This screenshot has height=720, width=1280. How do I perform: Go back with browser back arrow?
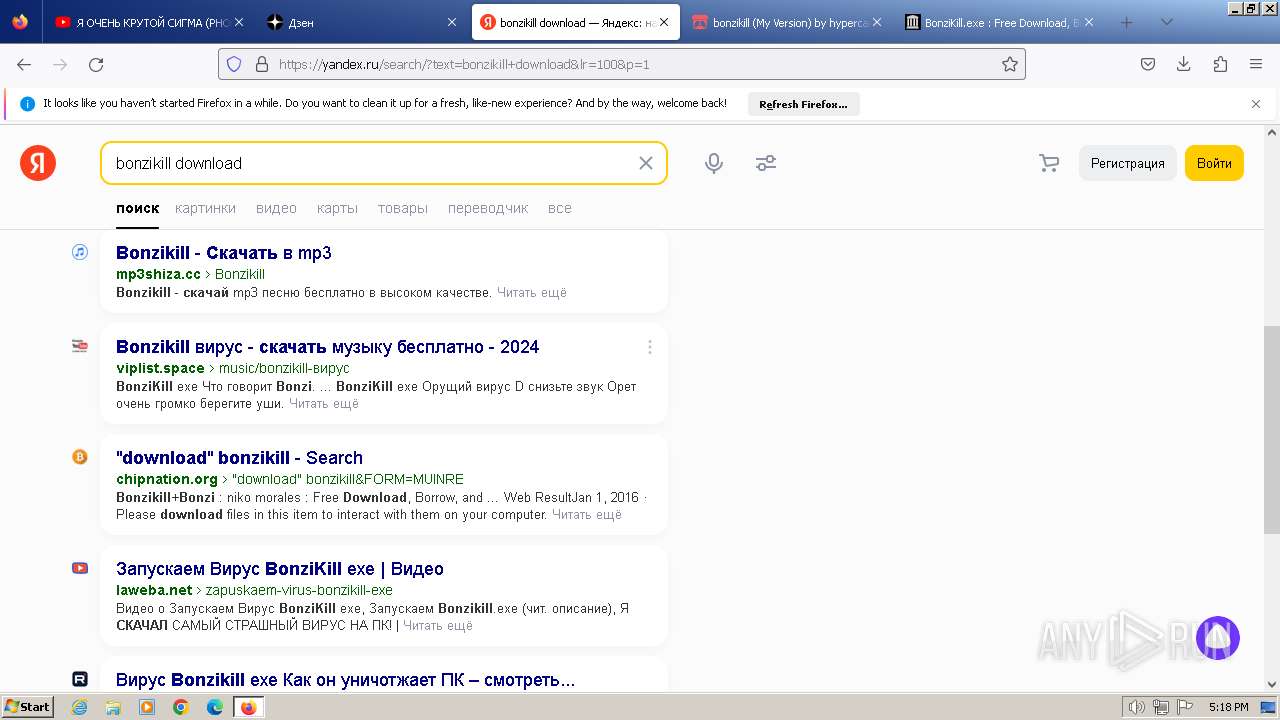point(24,64)
